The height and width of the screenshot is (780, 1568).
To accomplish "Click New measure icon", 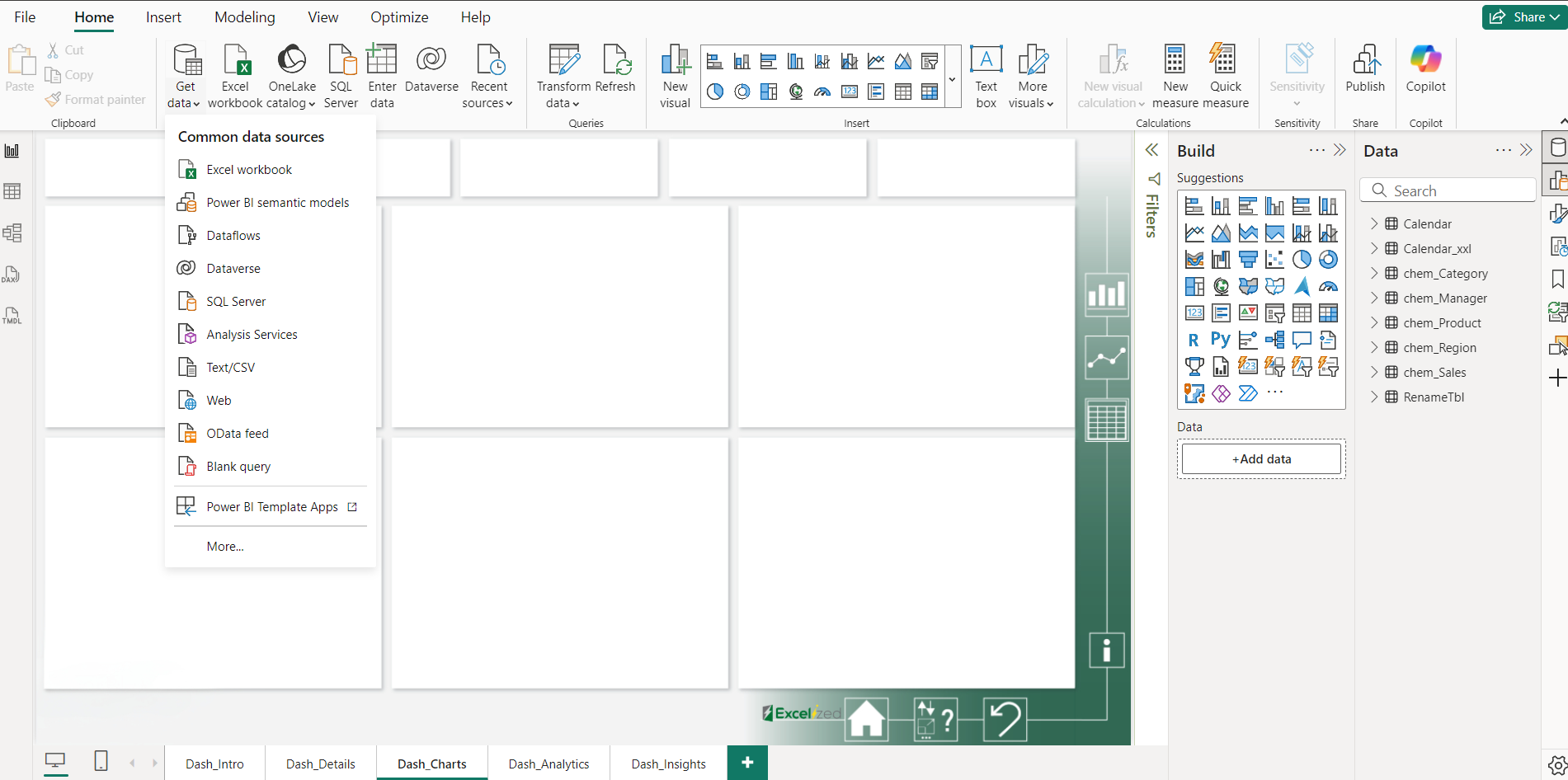I will [1175, 60].
